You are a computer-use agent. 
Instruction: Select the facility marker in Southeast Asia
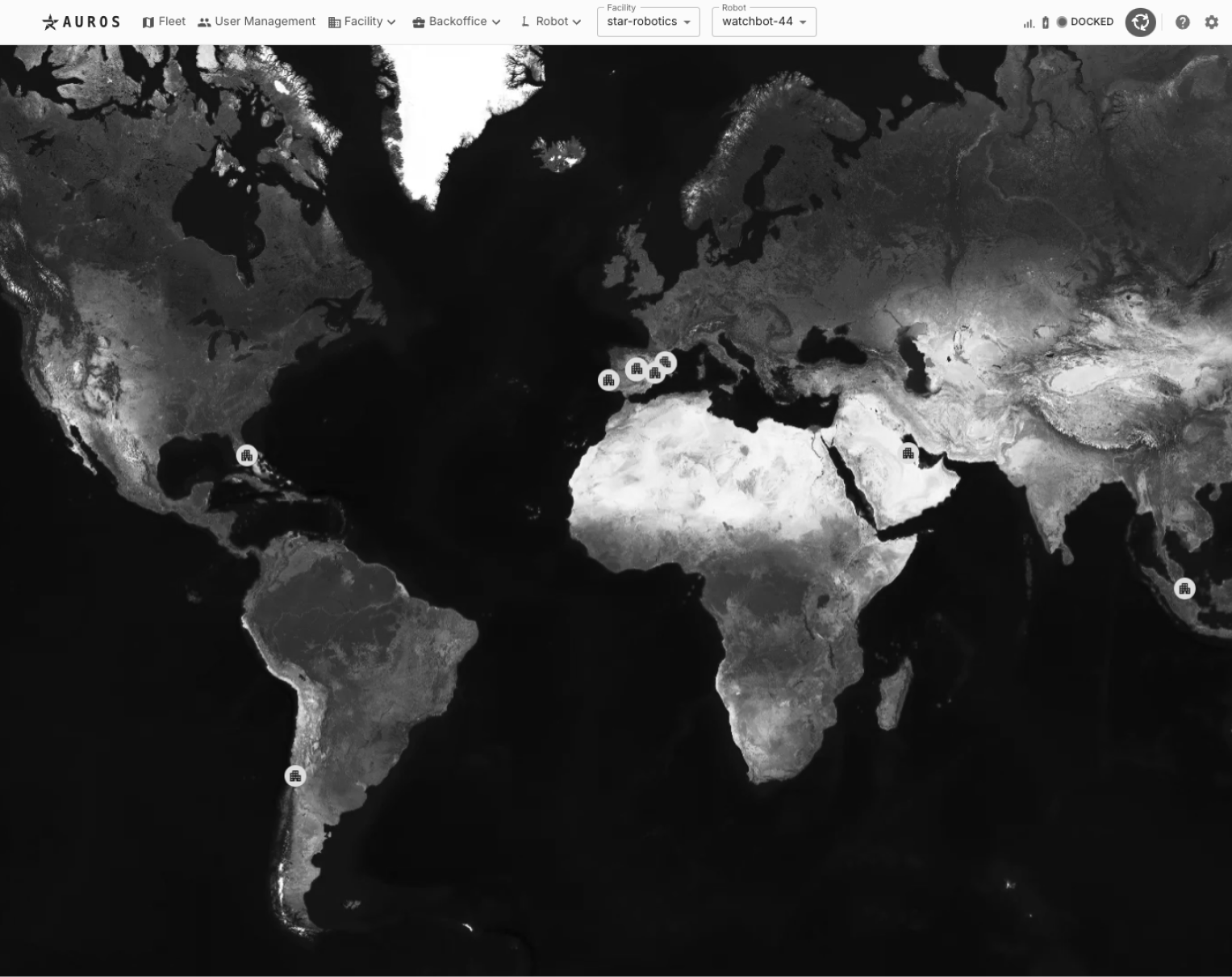coord(1184,589)
